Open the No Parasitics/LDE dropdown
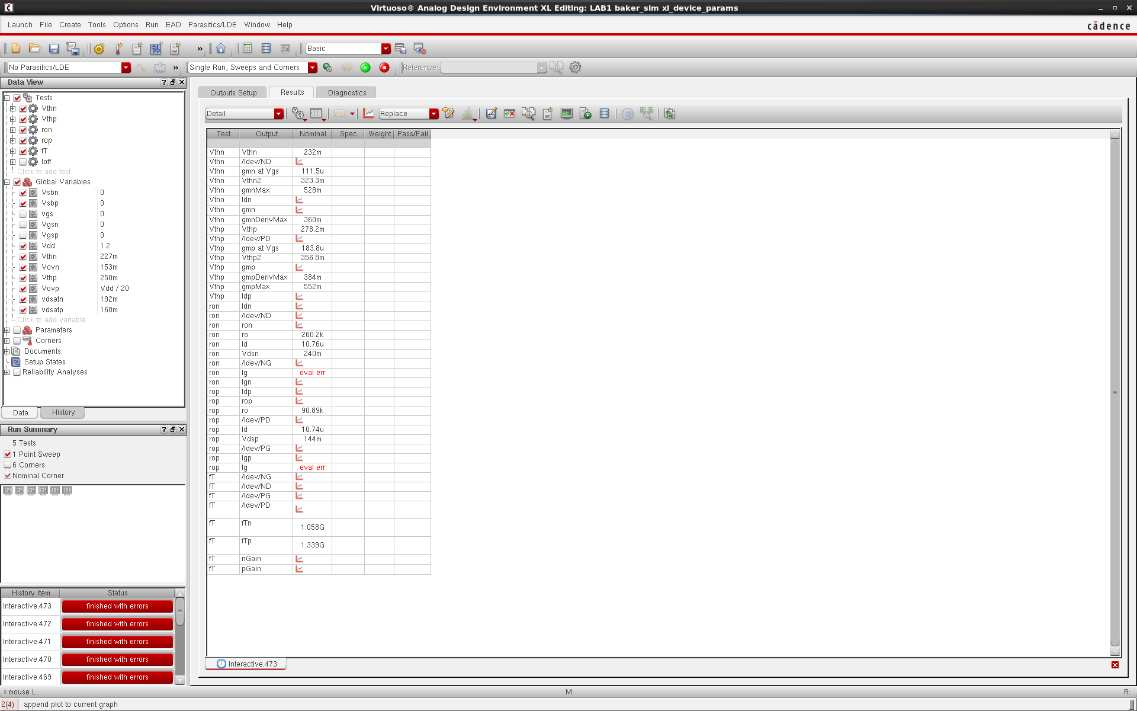Screen dimensions: 1137x711 point(126,67)
